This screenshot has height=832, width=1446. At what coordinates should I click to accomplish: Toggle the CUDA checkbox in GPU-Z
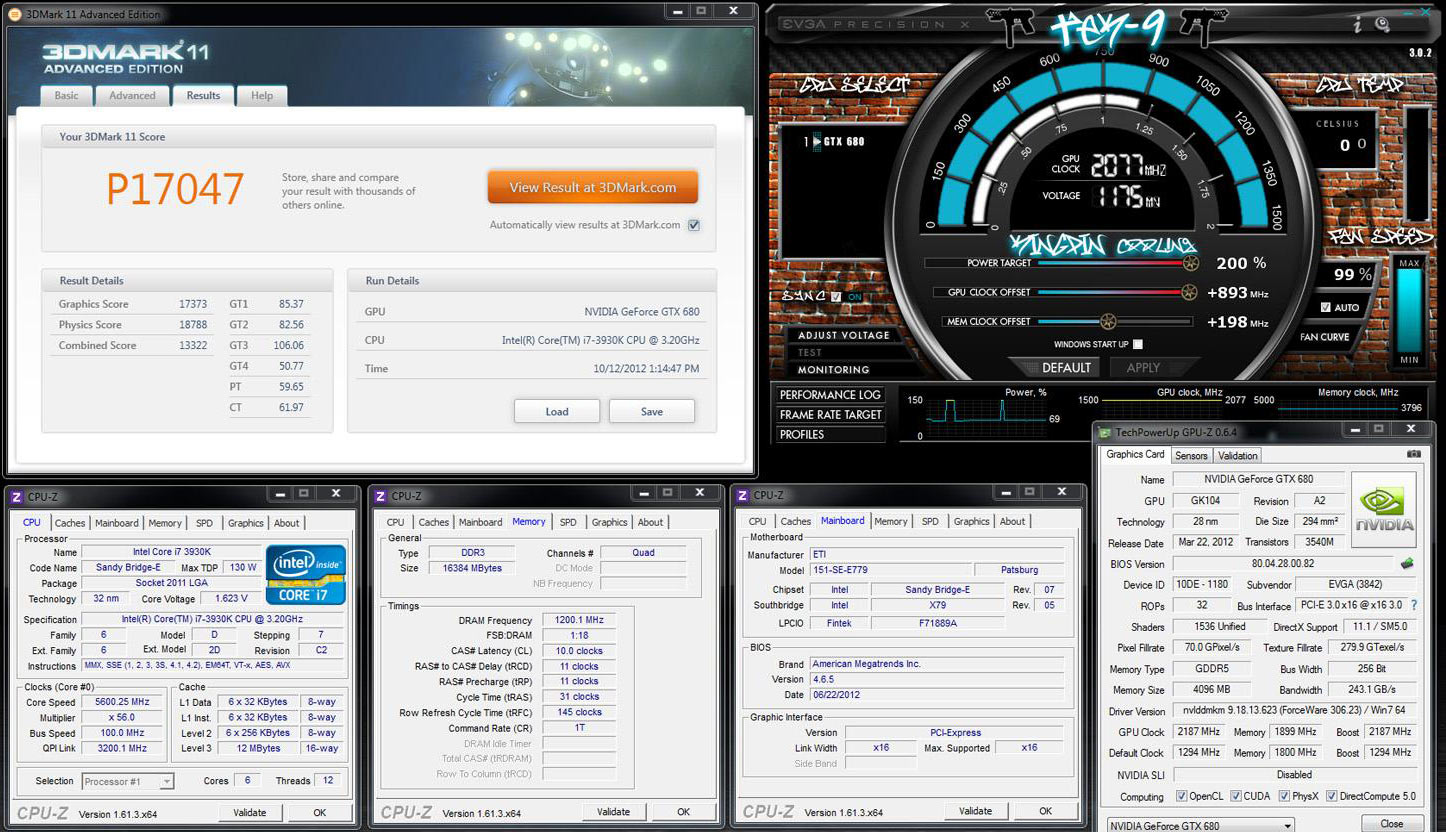pos(1236,797)
